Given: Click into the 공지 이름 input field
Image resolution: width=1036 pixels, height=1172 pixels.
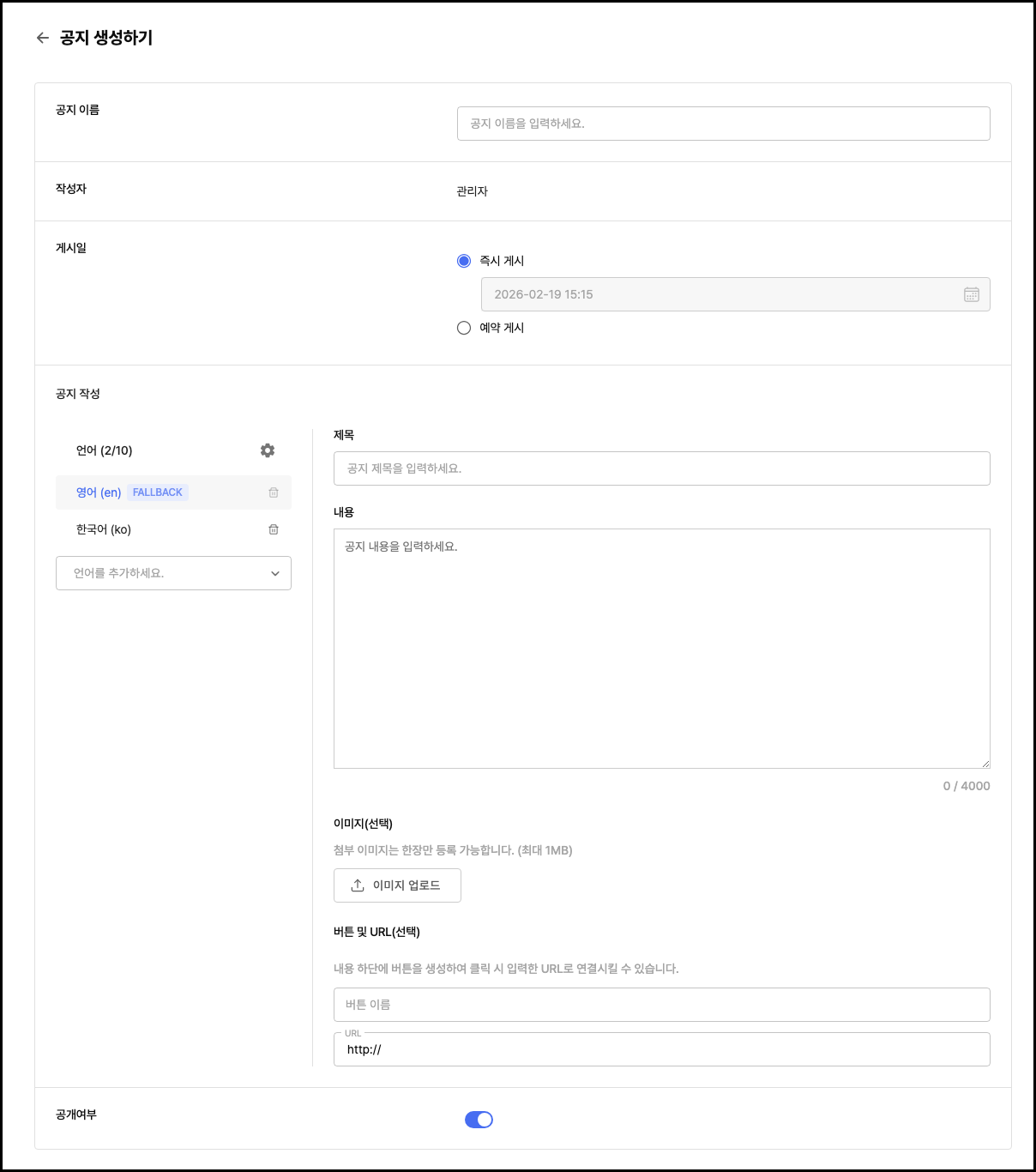Looking at the screenshot, I should [x=723, y=124].
